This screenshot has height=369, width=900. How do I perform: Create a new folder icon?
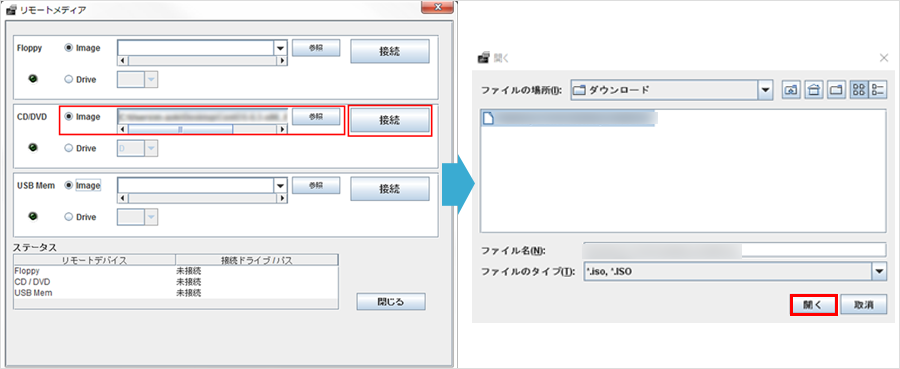pos(836,90)
